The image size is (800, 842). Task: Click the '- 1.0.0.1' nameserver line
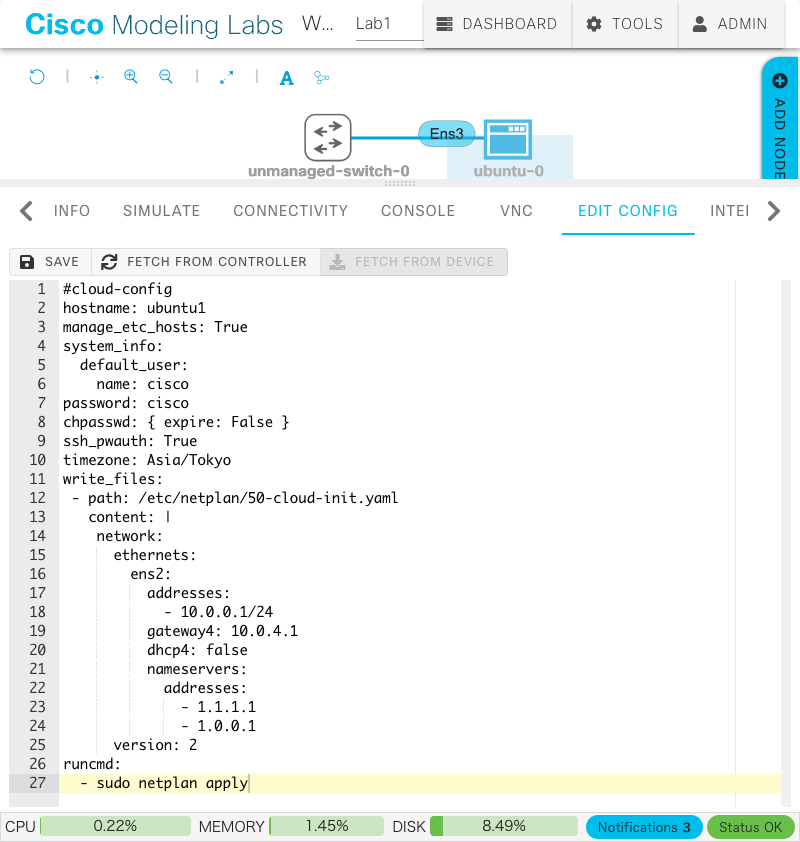tap(219, 726)
